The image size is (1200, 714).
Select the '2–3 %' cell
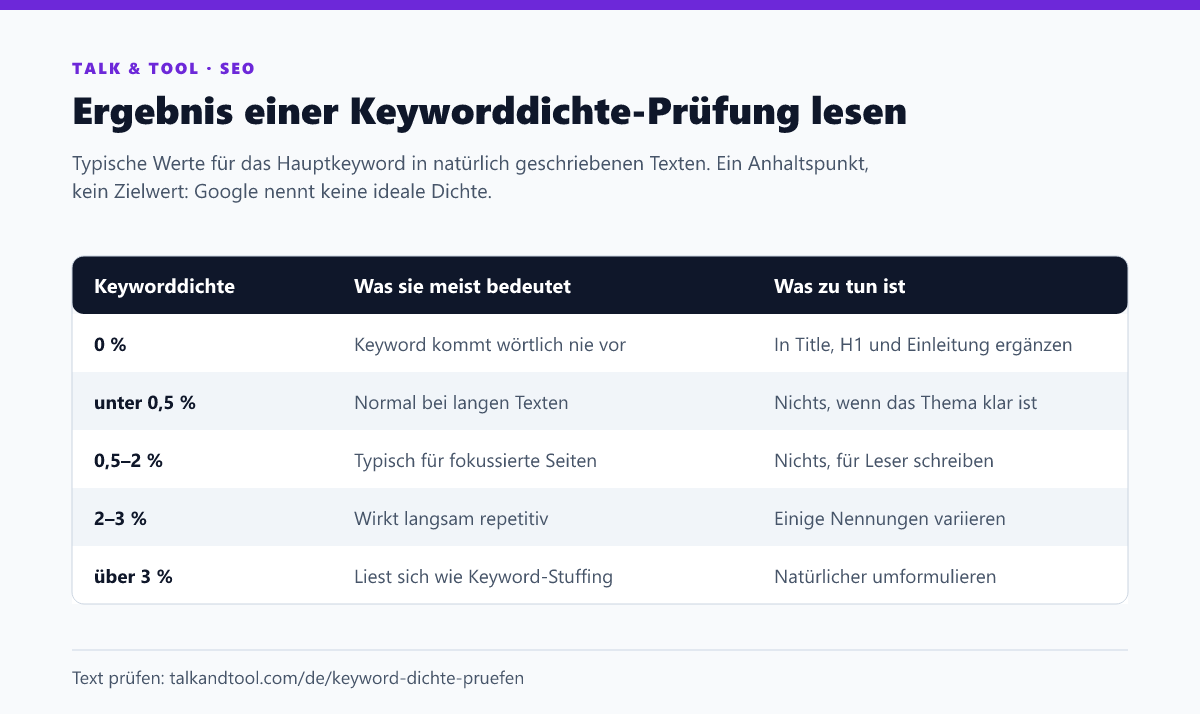coord(120,519)
